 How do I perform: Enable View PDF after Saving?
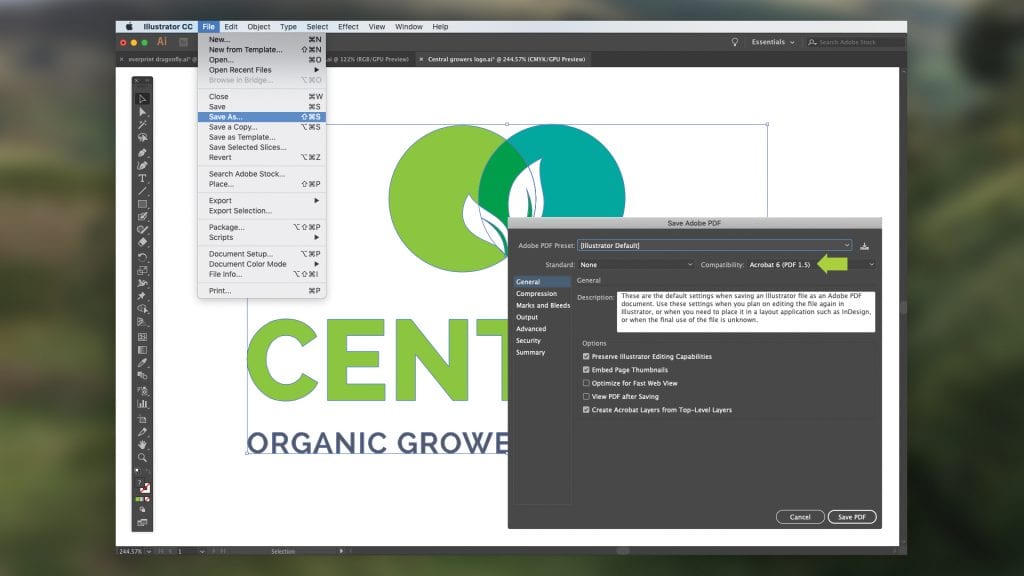coord(586,396)
